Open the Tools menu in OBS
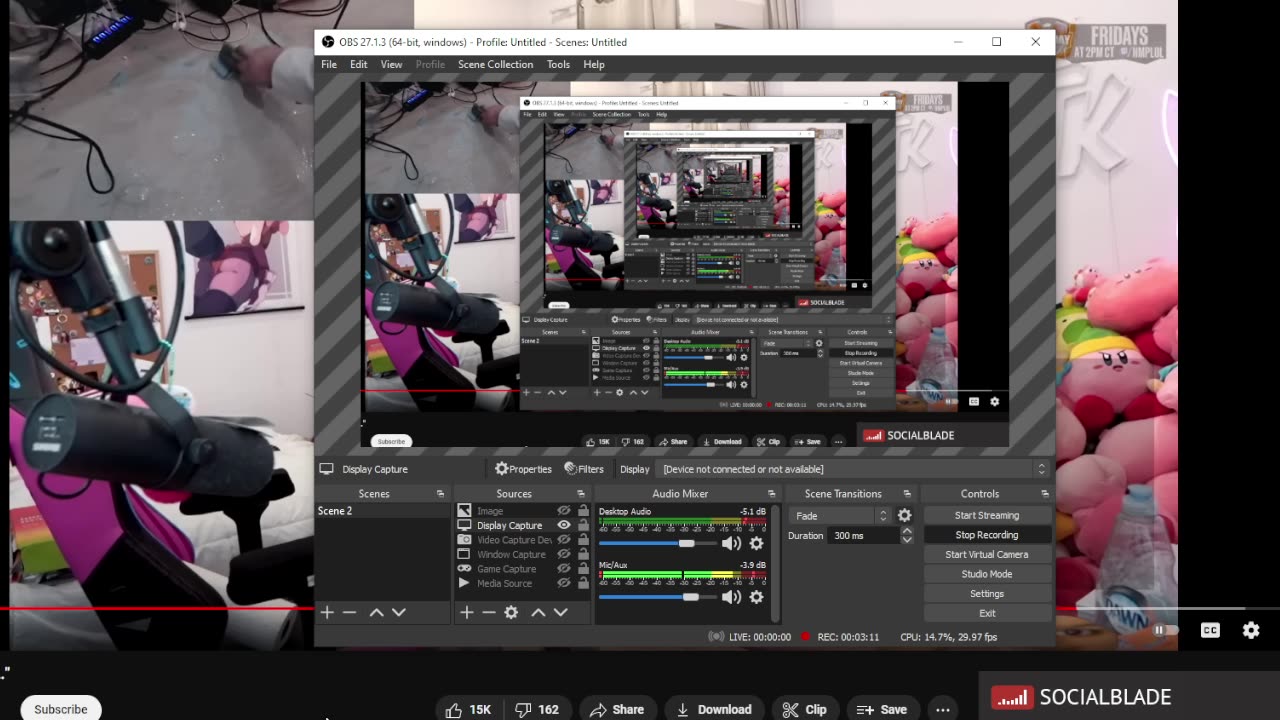 [558, 64]
